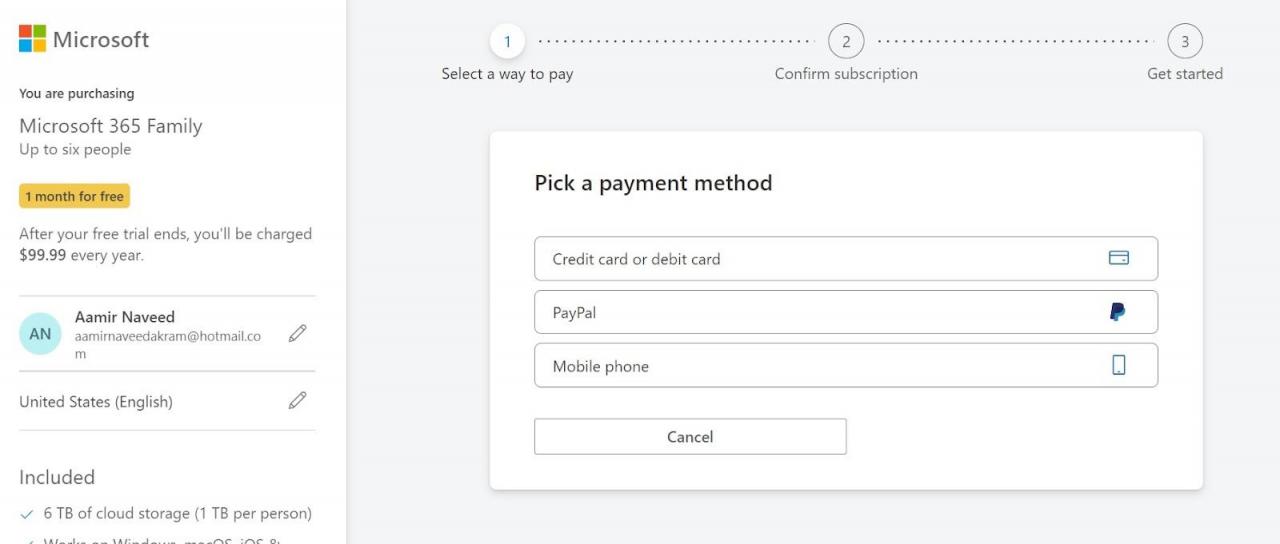The height and width of the screenshot is (544, 1280).
Task: Click step 1 circle in progress tracker
Action: point(507,41)
